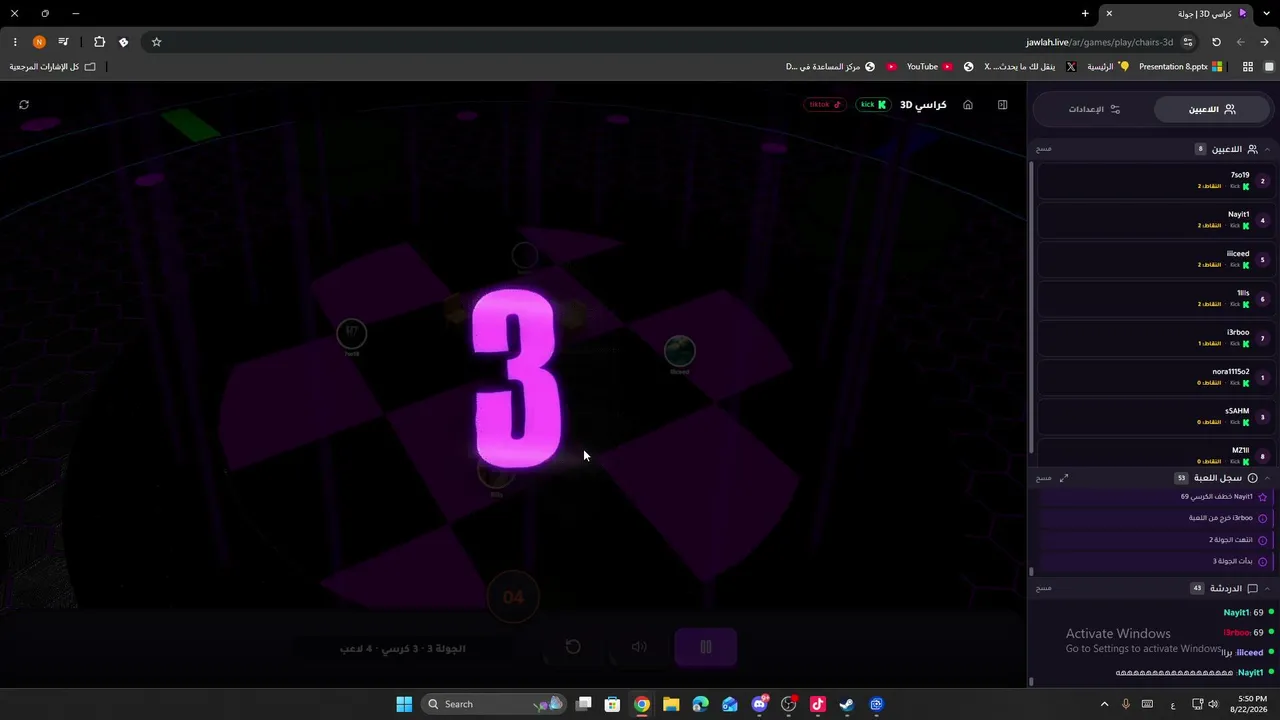Refresh the game view with the sync icon

click(x=24, y=105)
